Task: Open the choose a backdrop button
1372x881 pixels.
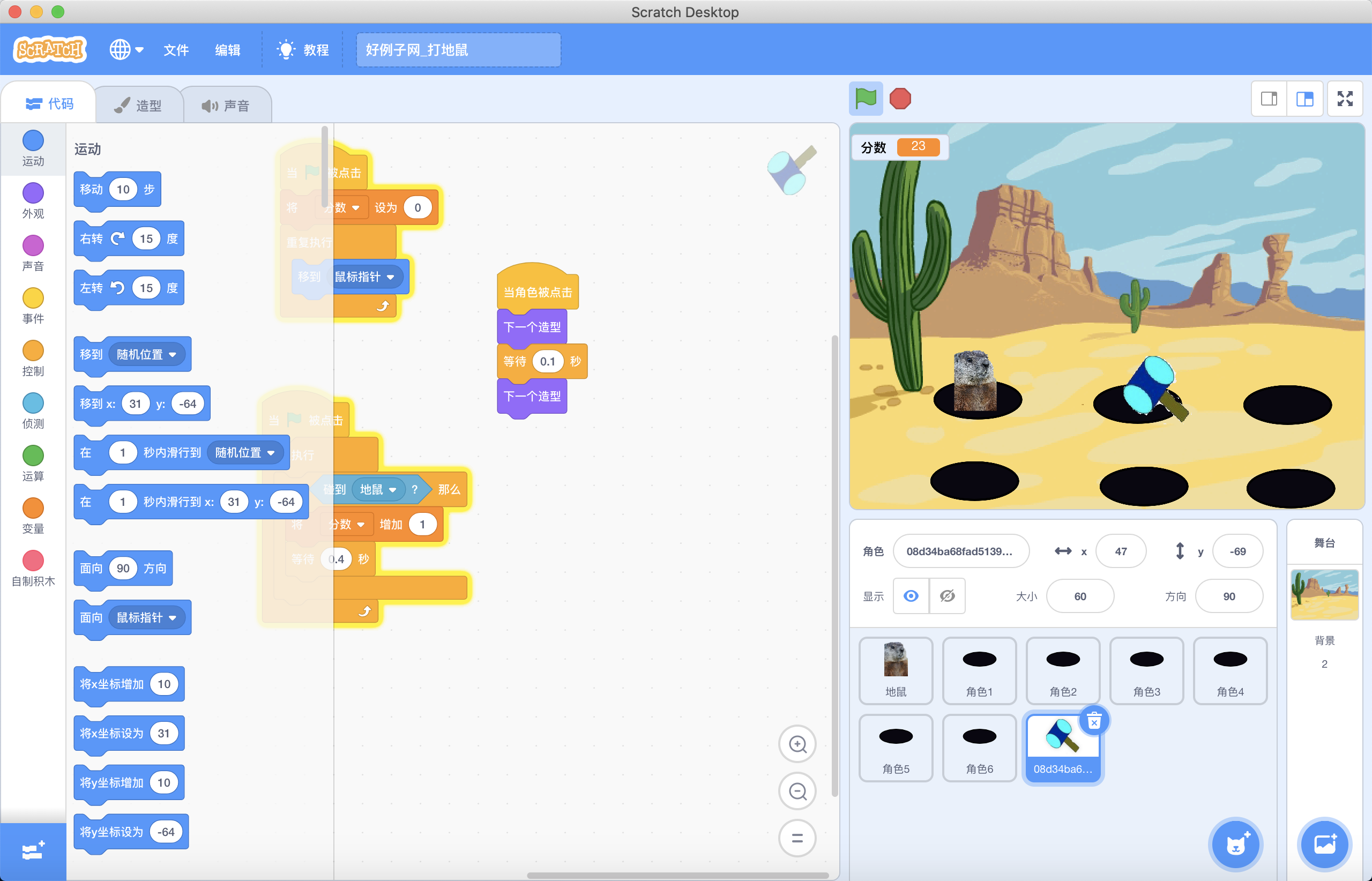Action: coord(1324,845)
